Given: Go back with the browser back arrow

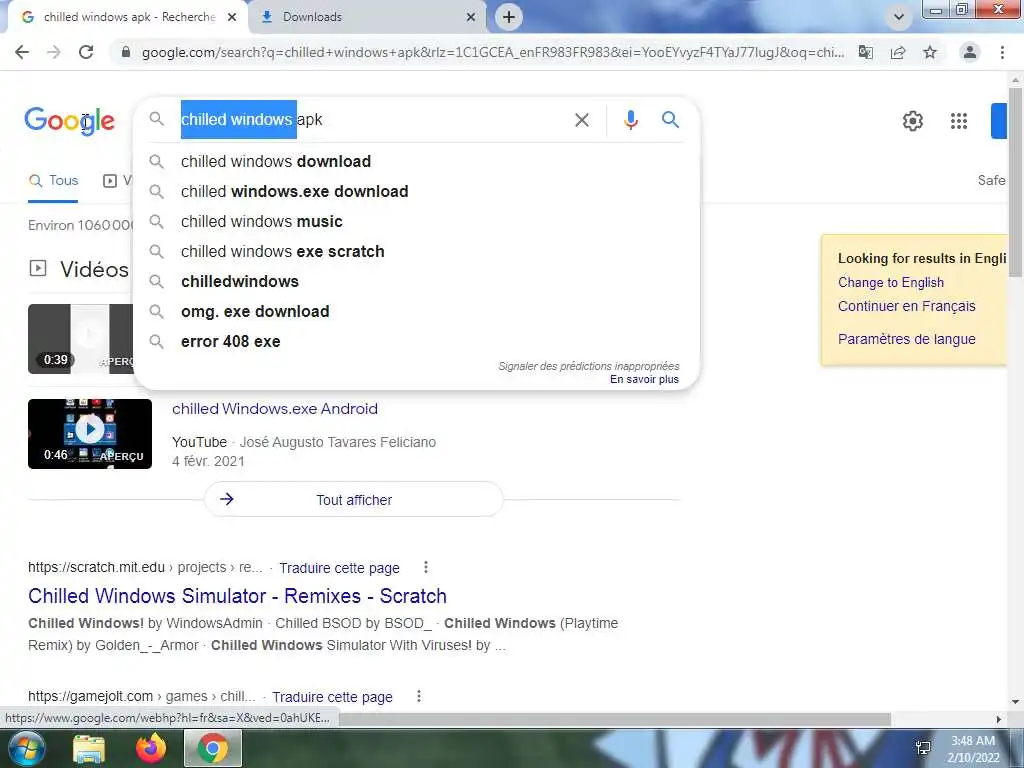Looking at the screenshot, I should pos(22,52).
